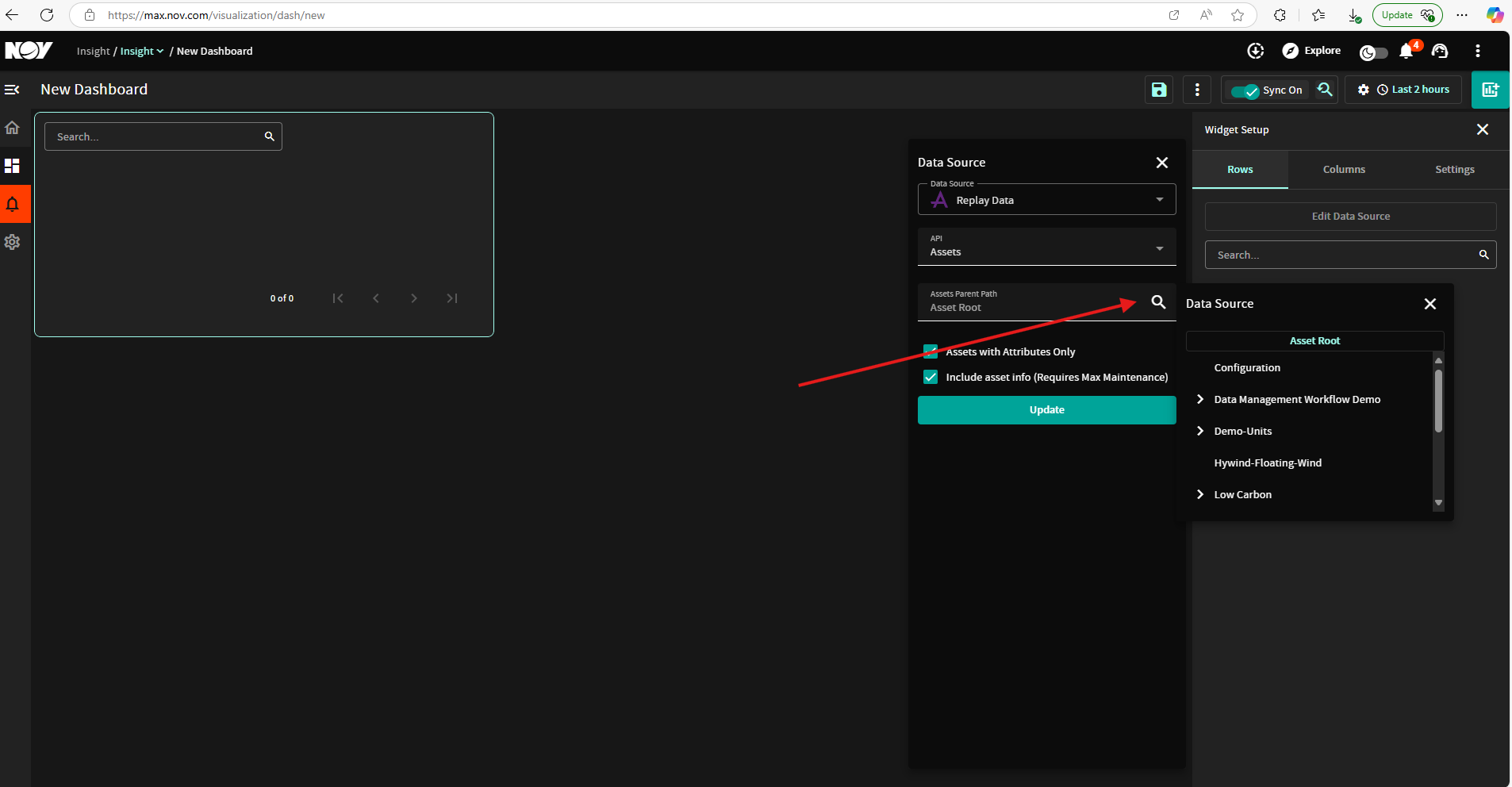Go to first page of widget table
The image size is (1512, 787).
[338, 298]
